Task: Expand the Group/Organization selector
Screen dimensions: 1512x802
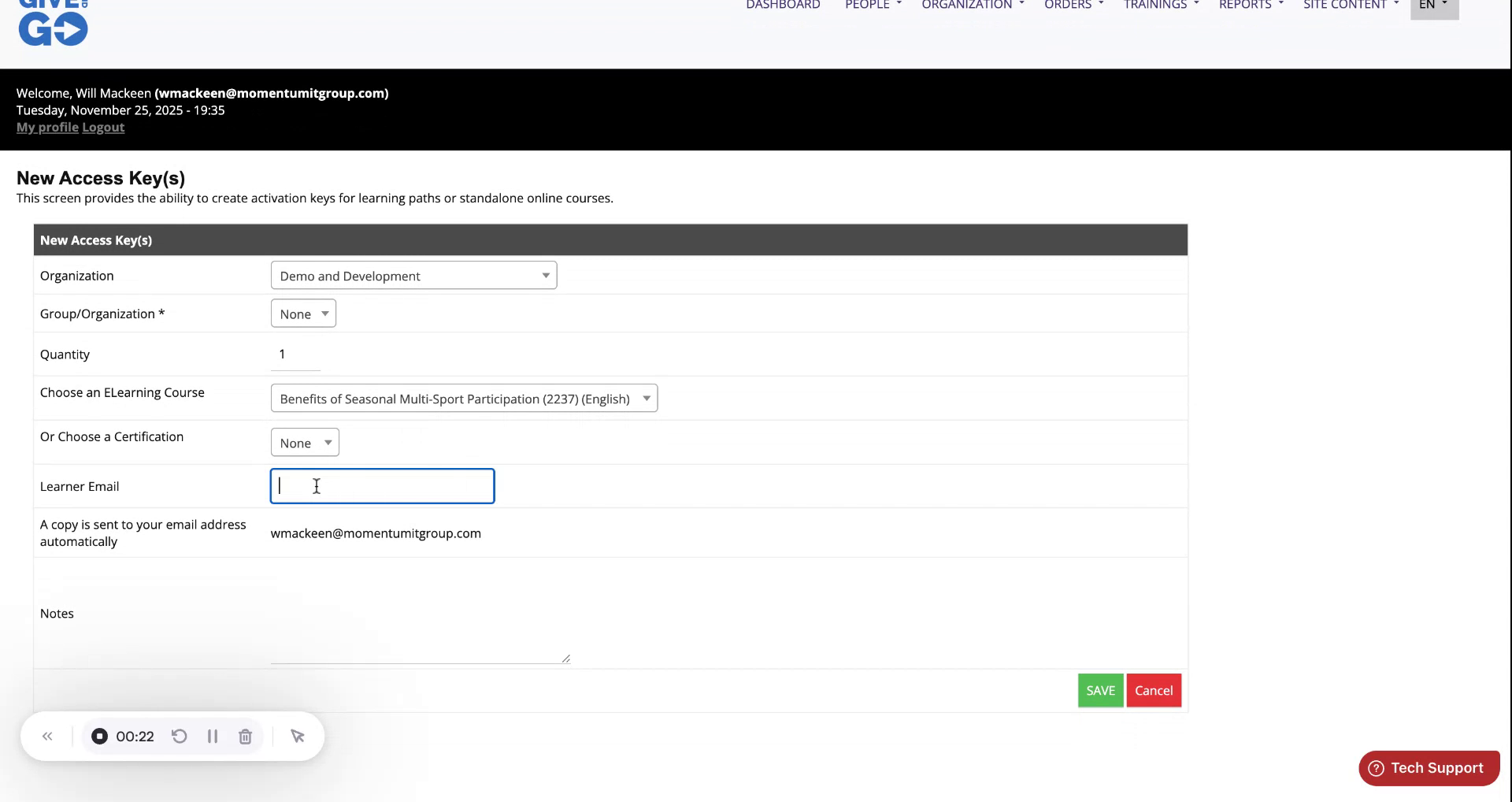Action: [x=302, y=313]
